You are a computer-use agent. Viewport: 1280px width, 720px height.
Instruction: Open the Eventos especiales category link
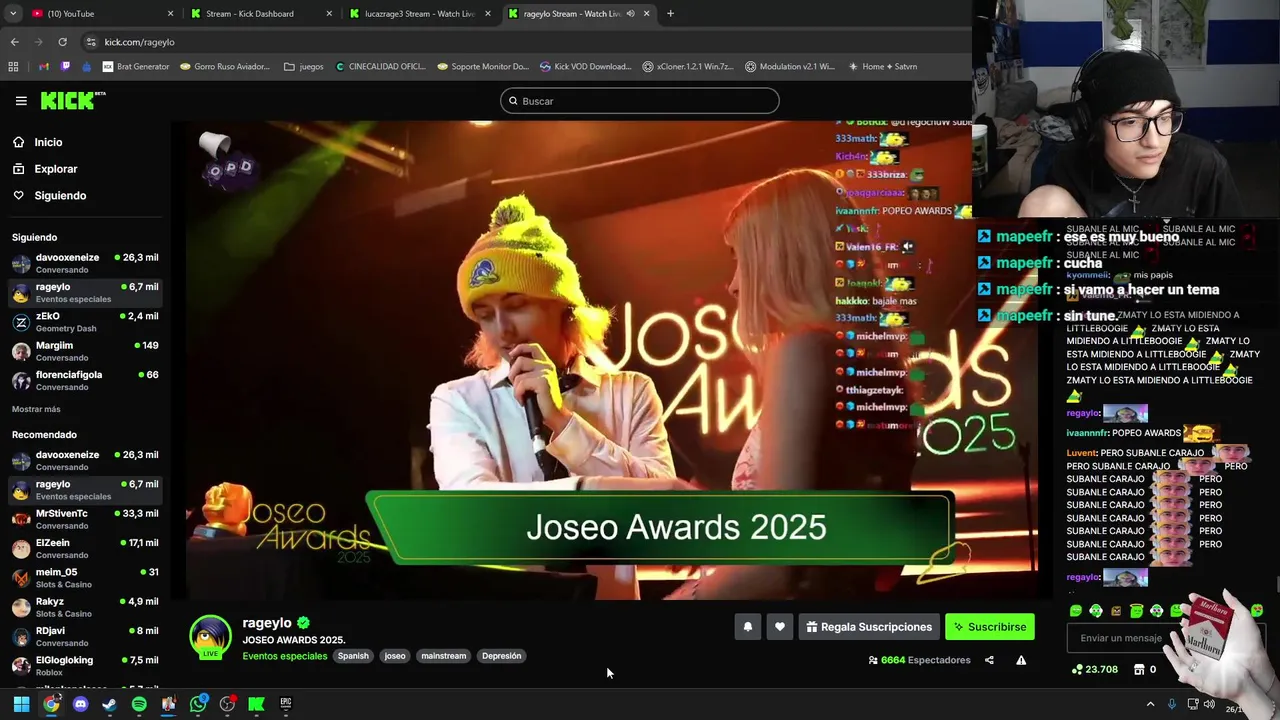(285, 656)
